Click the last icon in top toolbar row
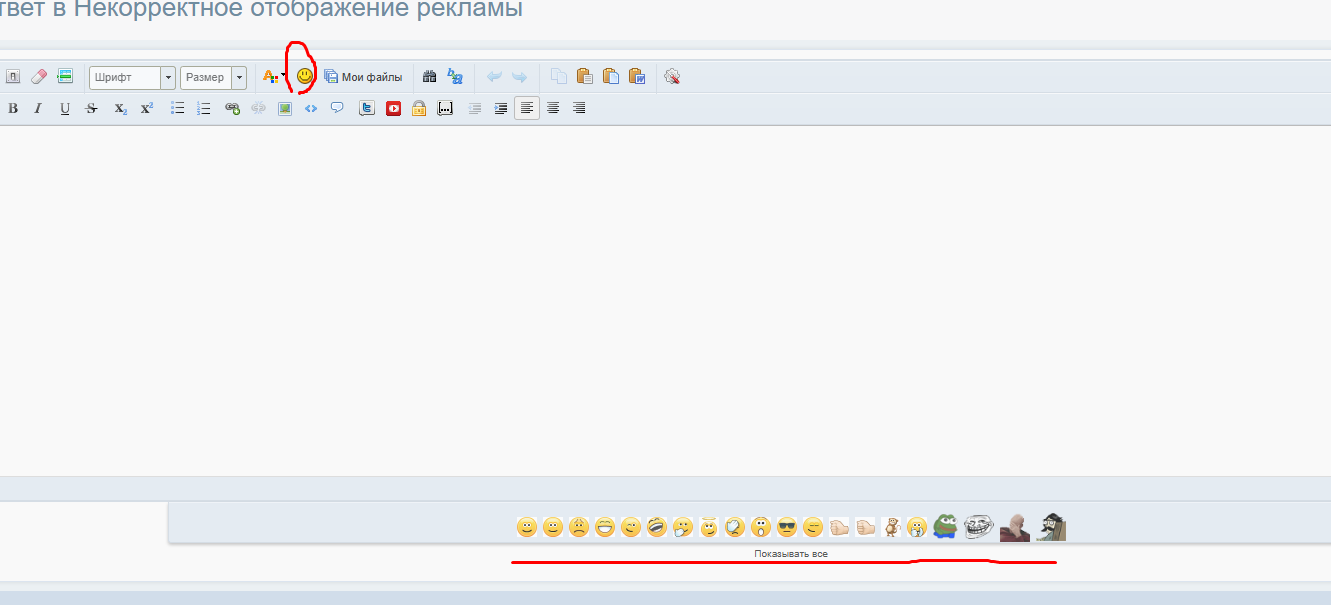The image size is (1331, 605). [x=672, y=77]
